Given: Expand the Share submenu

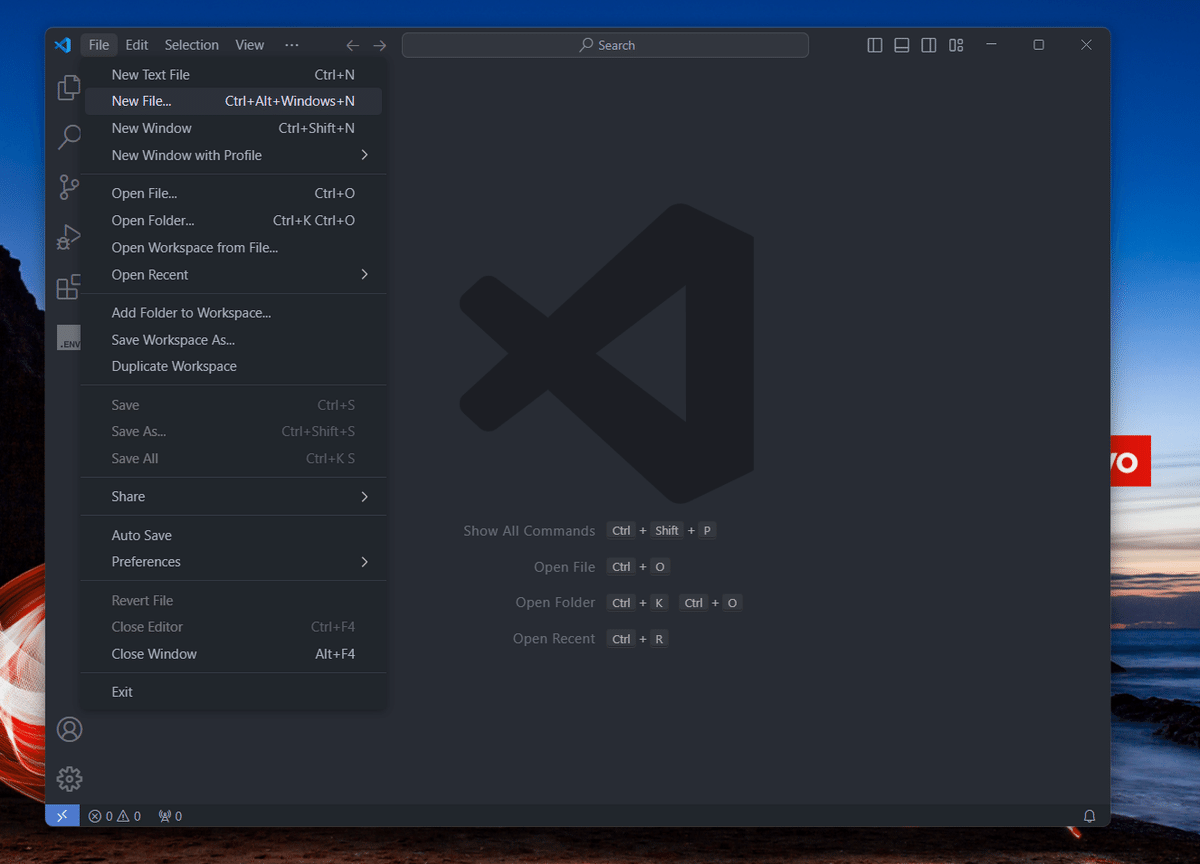Looking at the screenshot, I should (233, 497).
